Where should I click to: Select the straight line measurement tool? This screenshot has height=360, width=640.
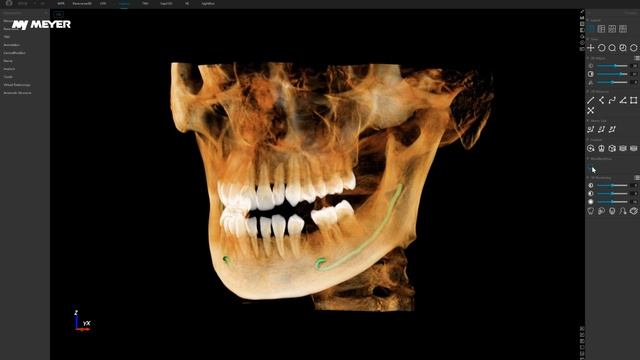(x=591, y=100)
